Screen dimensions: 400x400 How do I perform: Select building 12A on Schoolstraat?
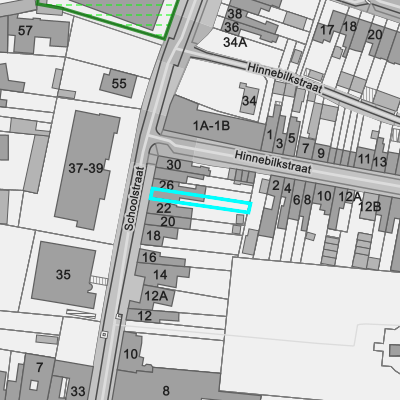(x=156, y=296)
